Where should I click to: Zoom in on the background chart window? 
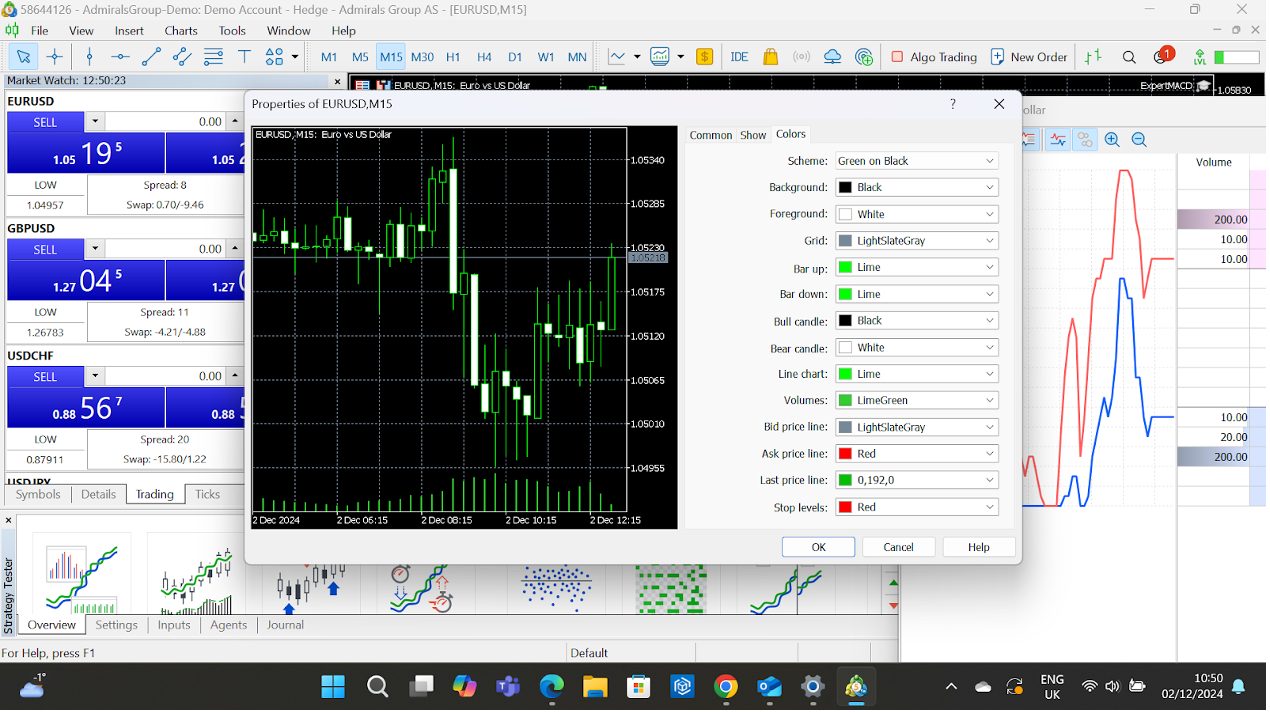point(1112,140)
